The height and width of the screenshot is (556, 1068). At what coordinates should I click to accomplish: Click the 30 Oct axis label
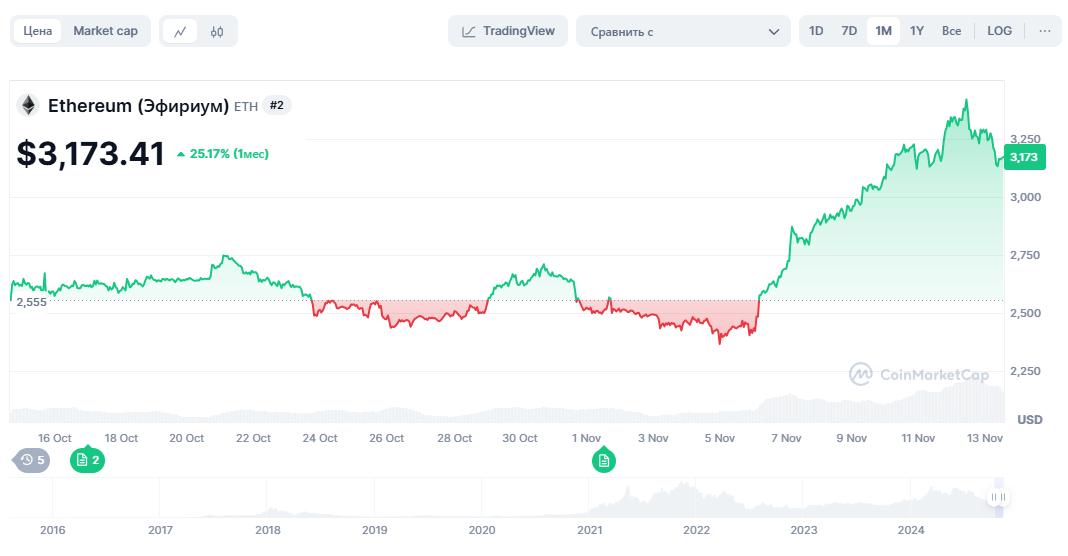(520, 438)
